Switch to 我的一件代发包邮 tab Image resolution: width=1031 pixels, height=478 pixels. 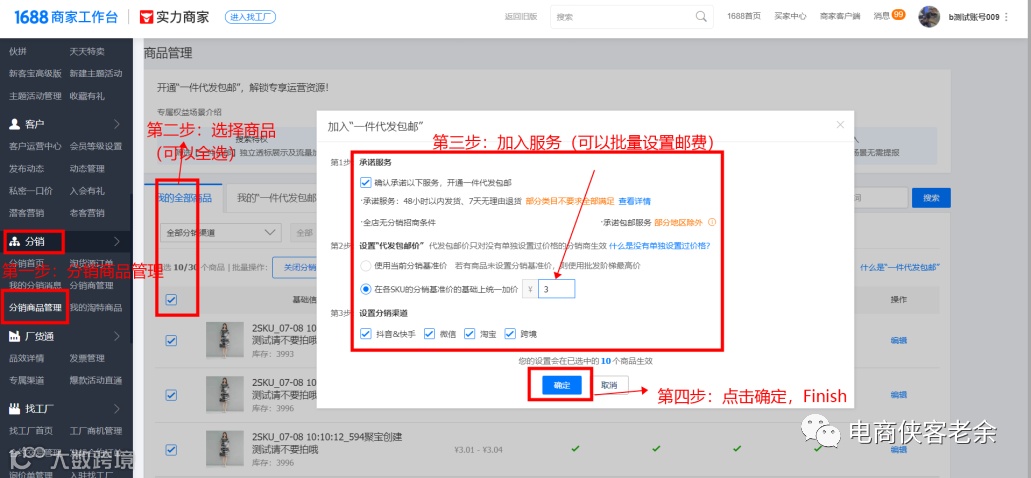click(x=276, y=198)
